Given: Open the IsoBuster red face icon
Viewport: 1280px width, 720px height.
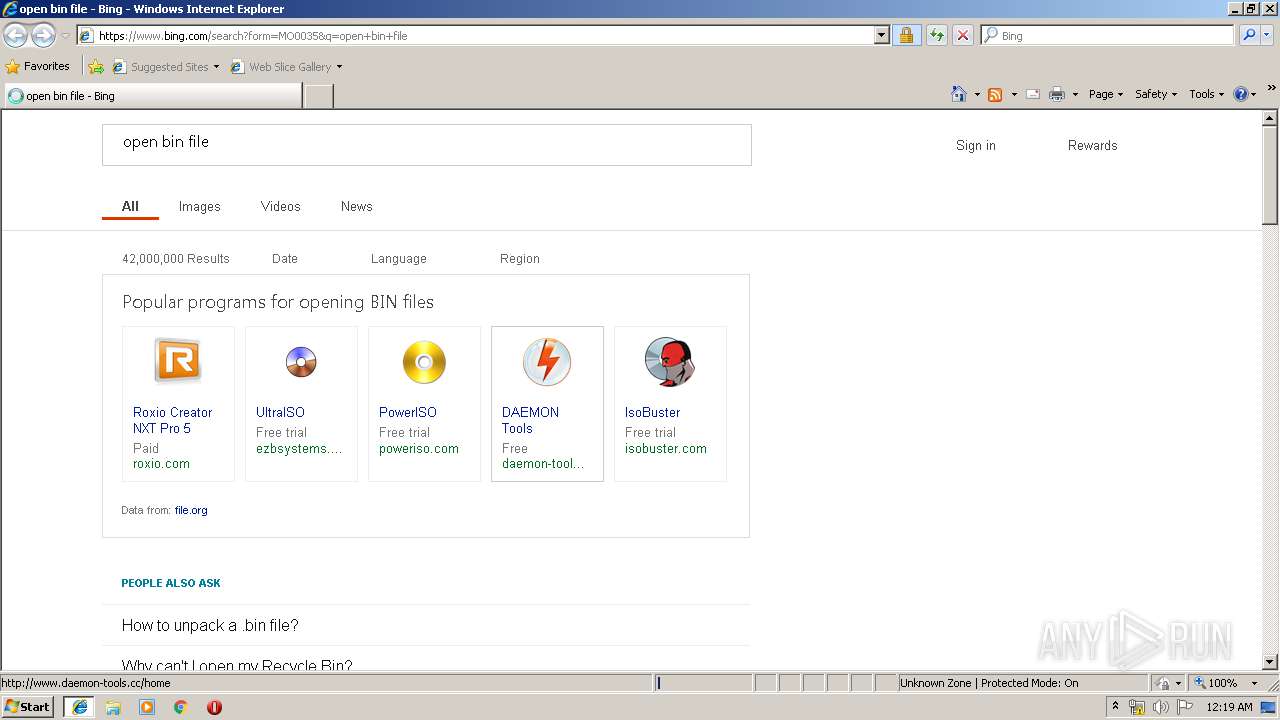Looking at the screenshot, I should click(x=670, y=361).
